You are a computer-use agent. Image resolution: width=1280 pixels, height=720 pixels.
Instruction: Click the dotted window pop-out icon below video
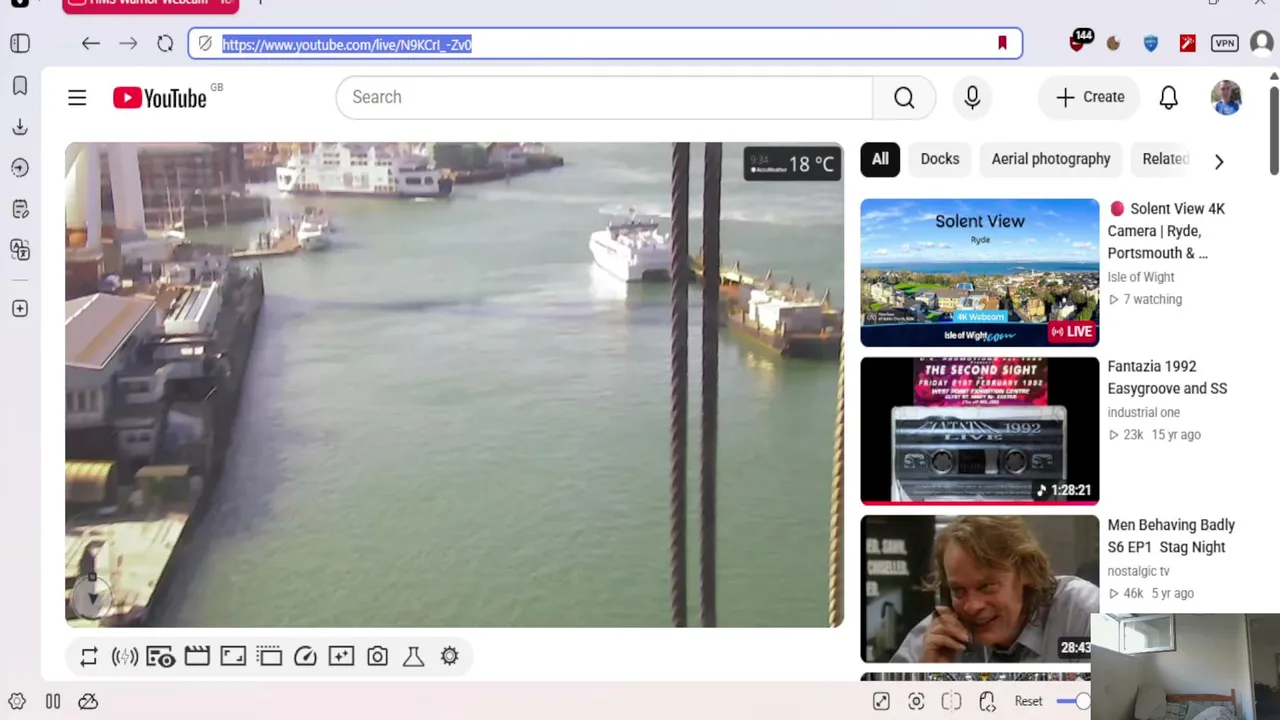pos(269,656)
